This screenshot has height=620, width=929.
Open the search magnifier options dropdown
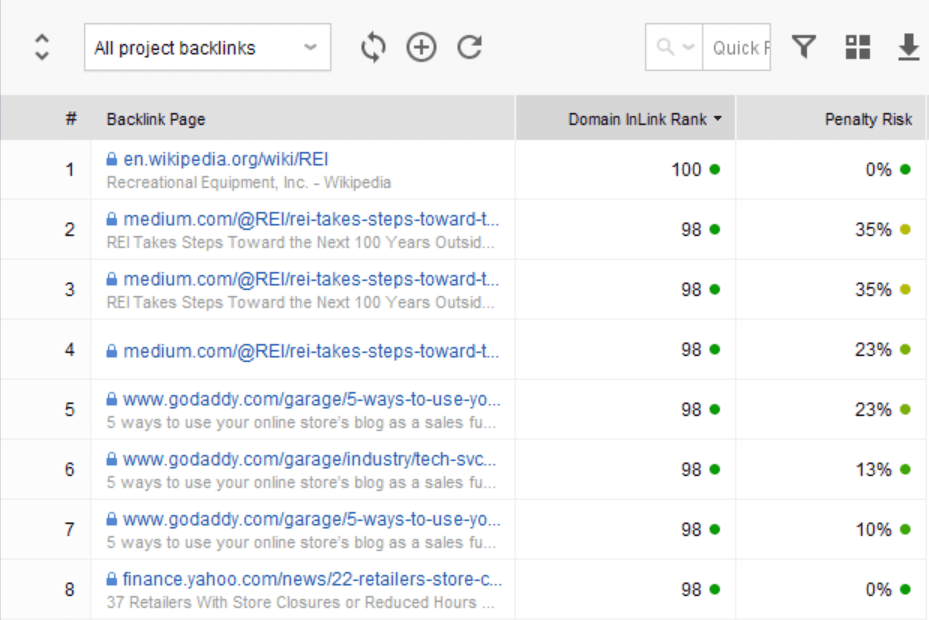674,47
